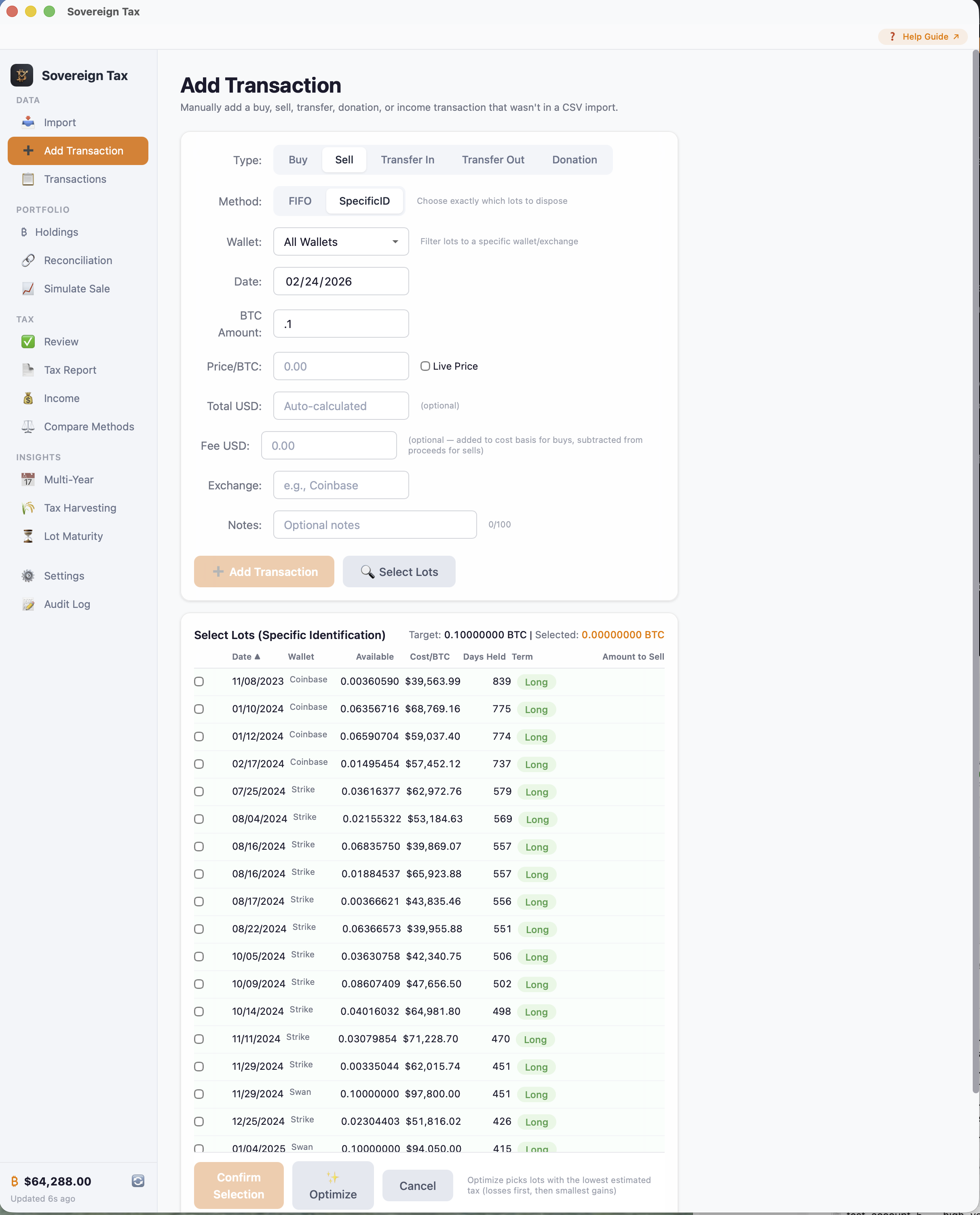Image resolution: width=980 pixels, height=1215 pixels.
Task: Open the Compare Methods scales icon
Action: pos(27,426)
